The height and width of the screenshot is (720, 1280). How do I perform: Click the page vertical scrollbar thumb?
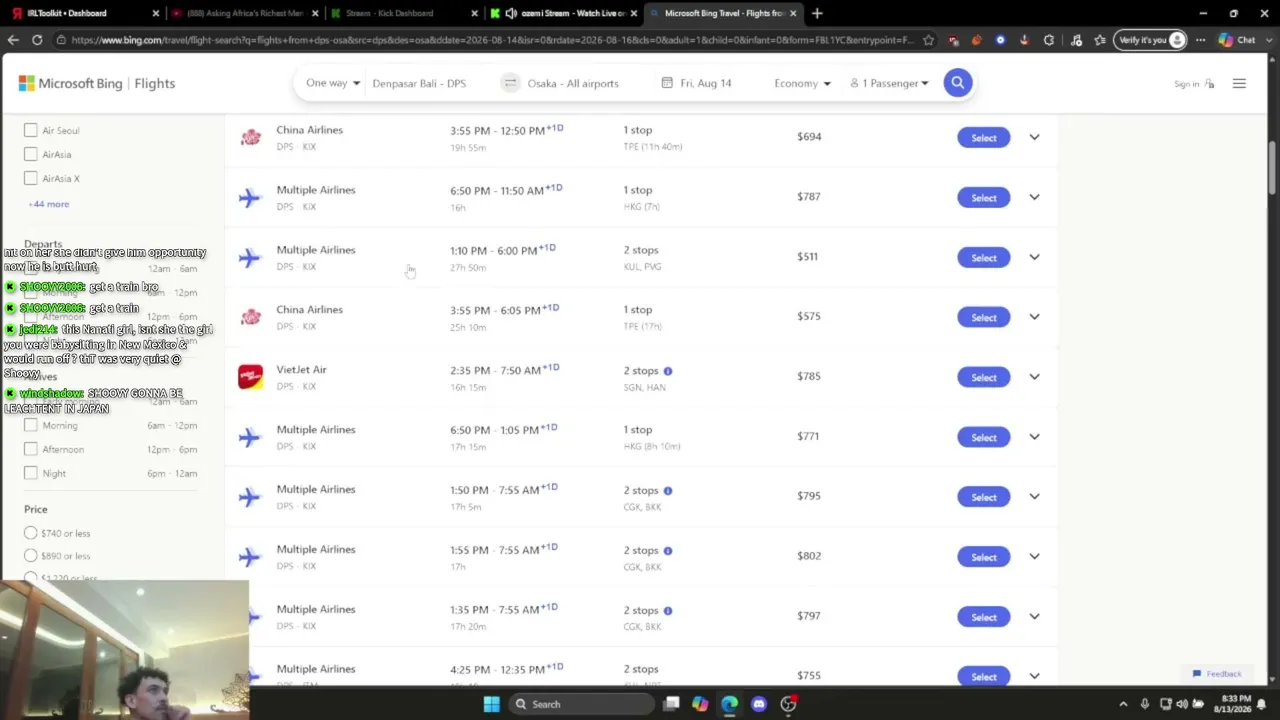1272,169
